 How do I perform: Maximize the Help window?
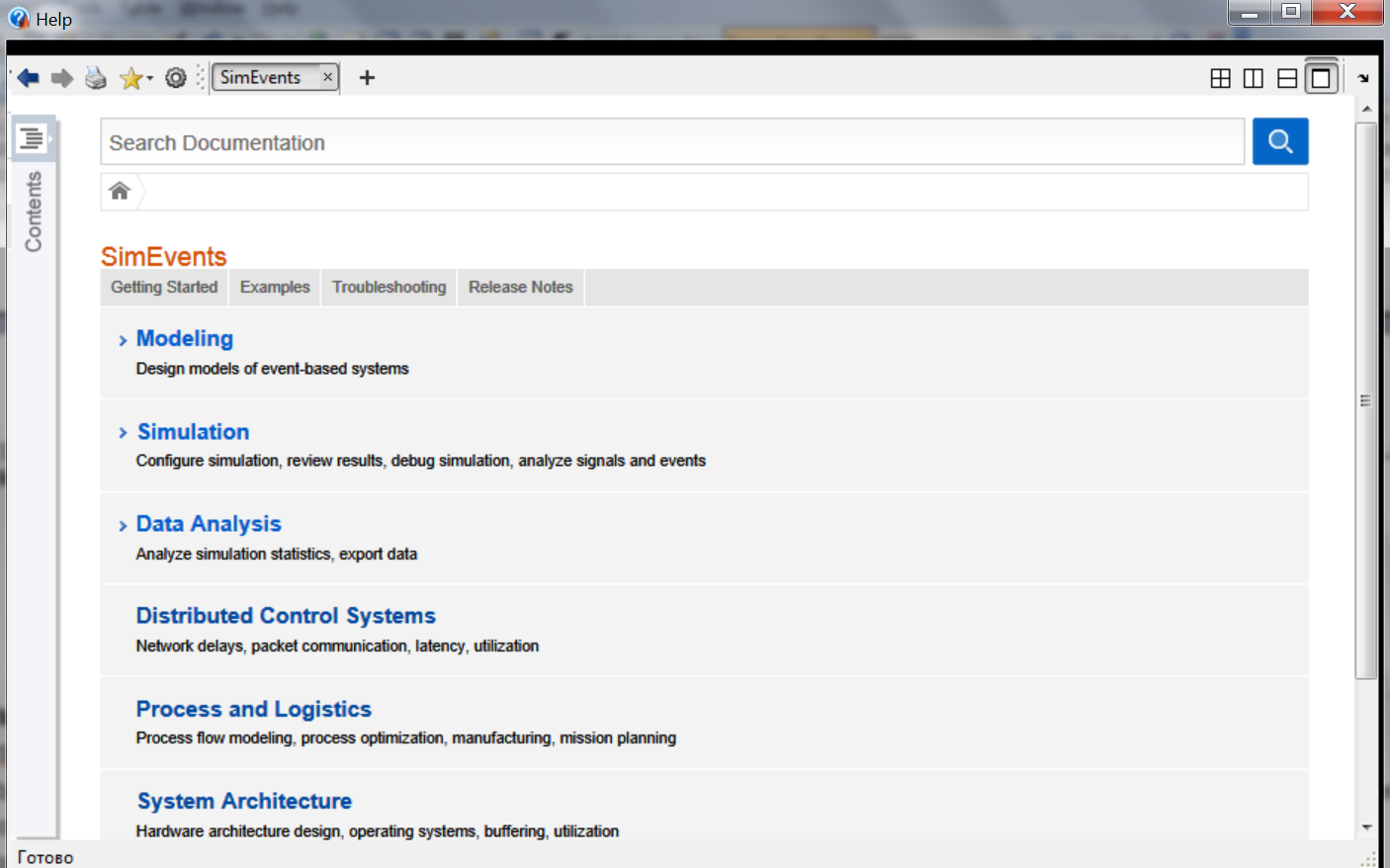[1291, 12]
